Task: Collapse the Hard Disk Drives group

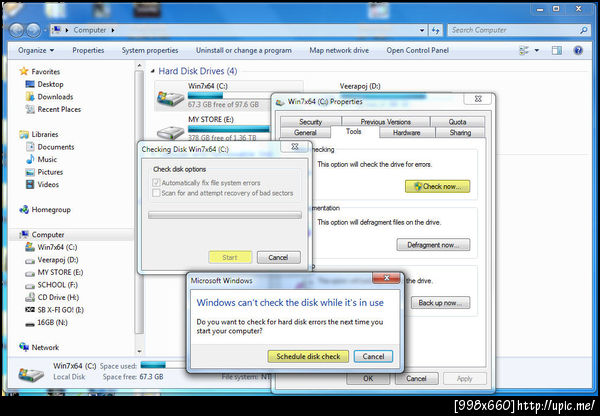Action: (153, 71)
